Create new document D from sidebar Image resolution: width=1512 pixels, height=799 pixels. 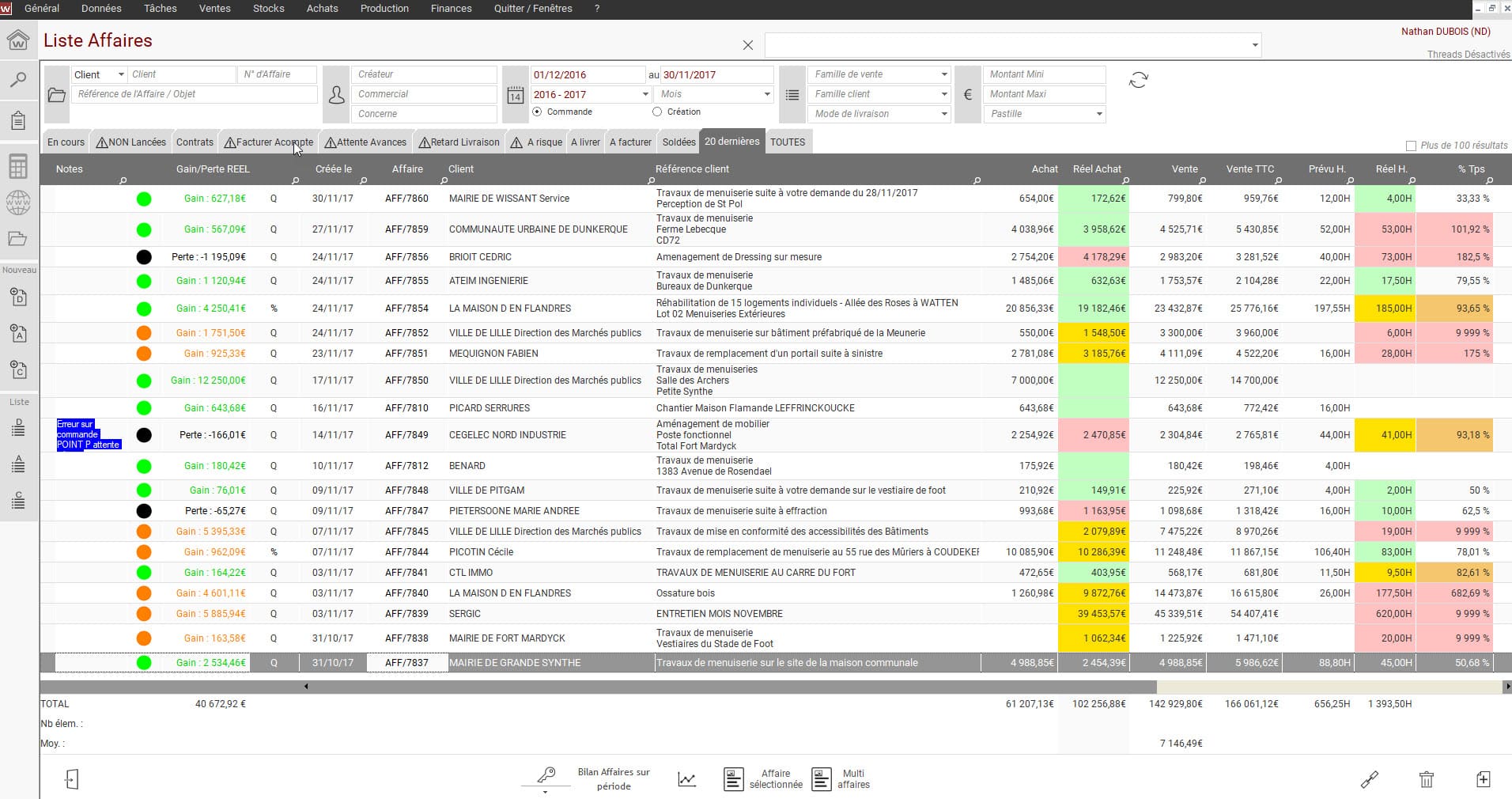(x=18, y=297)
